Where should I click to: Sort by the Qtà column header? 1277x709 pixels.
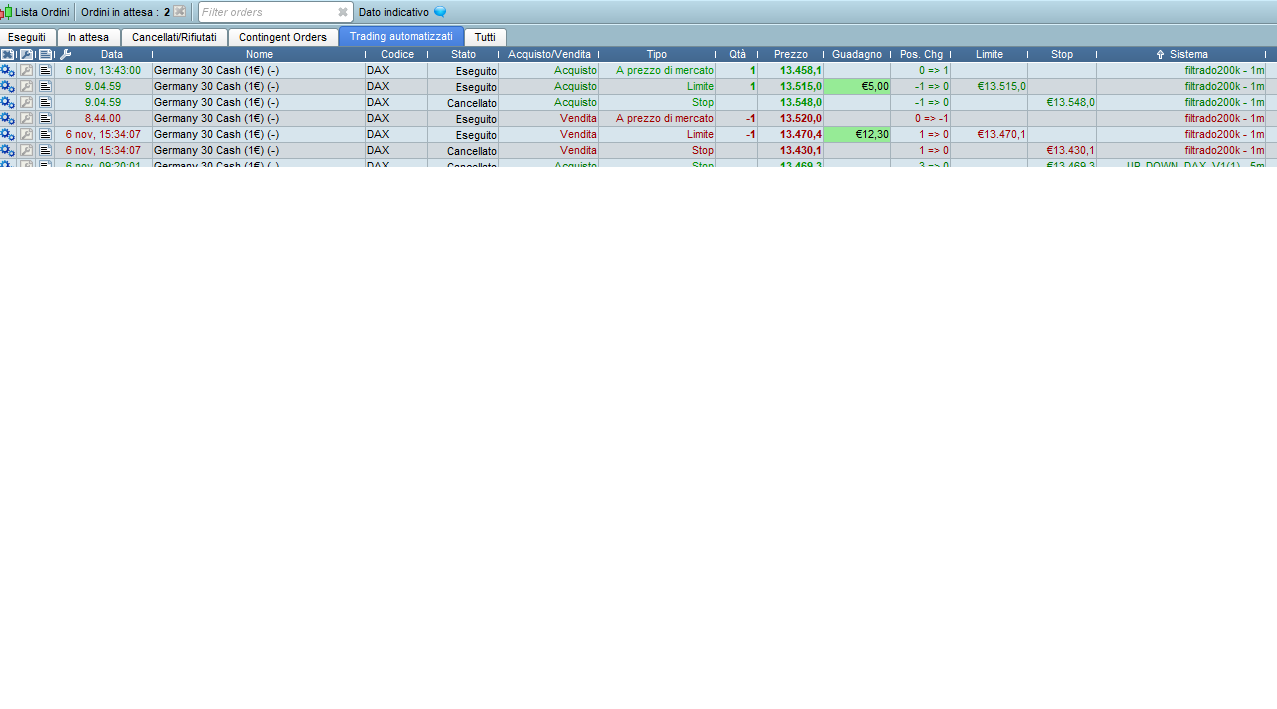click(x=737, y=55)
